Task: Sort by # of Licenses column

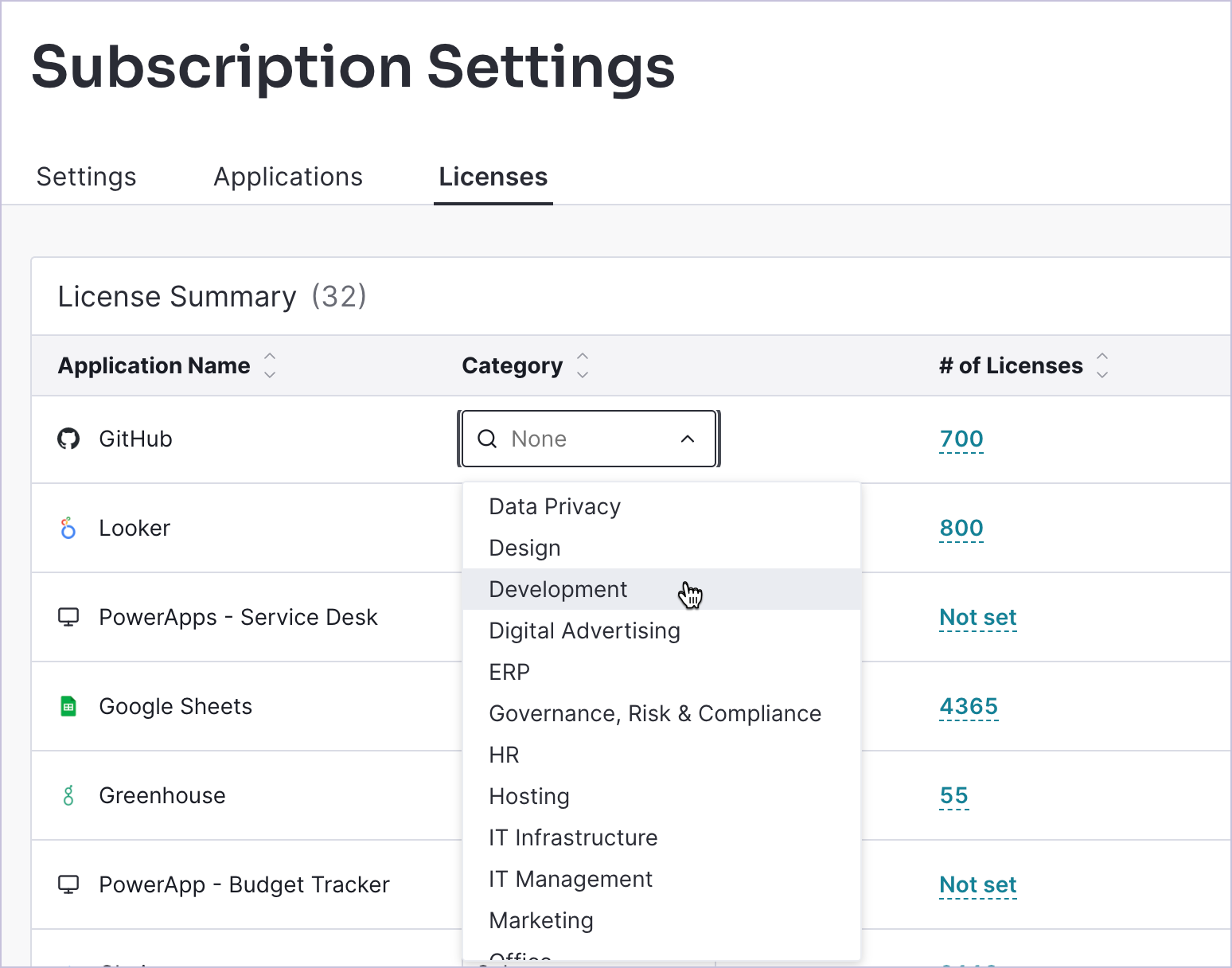Action: click(x=1102, y=365)
